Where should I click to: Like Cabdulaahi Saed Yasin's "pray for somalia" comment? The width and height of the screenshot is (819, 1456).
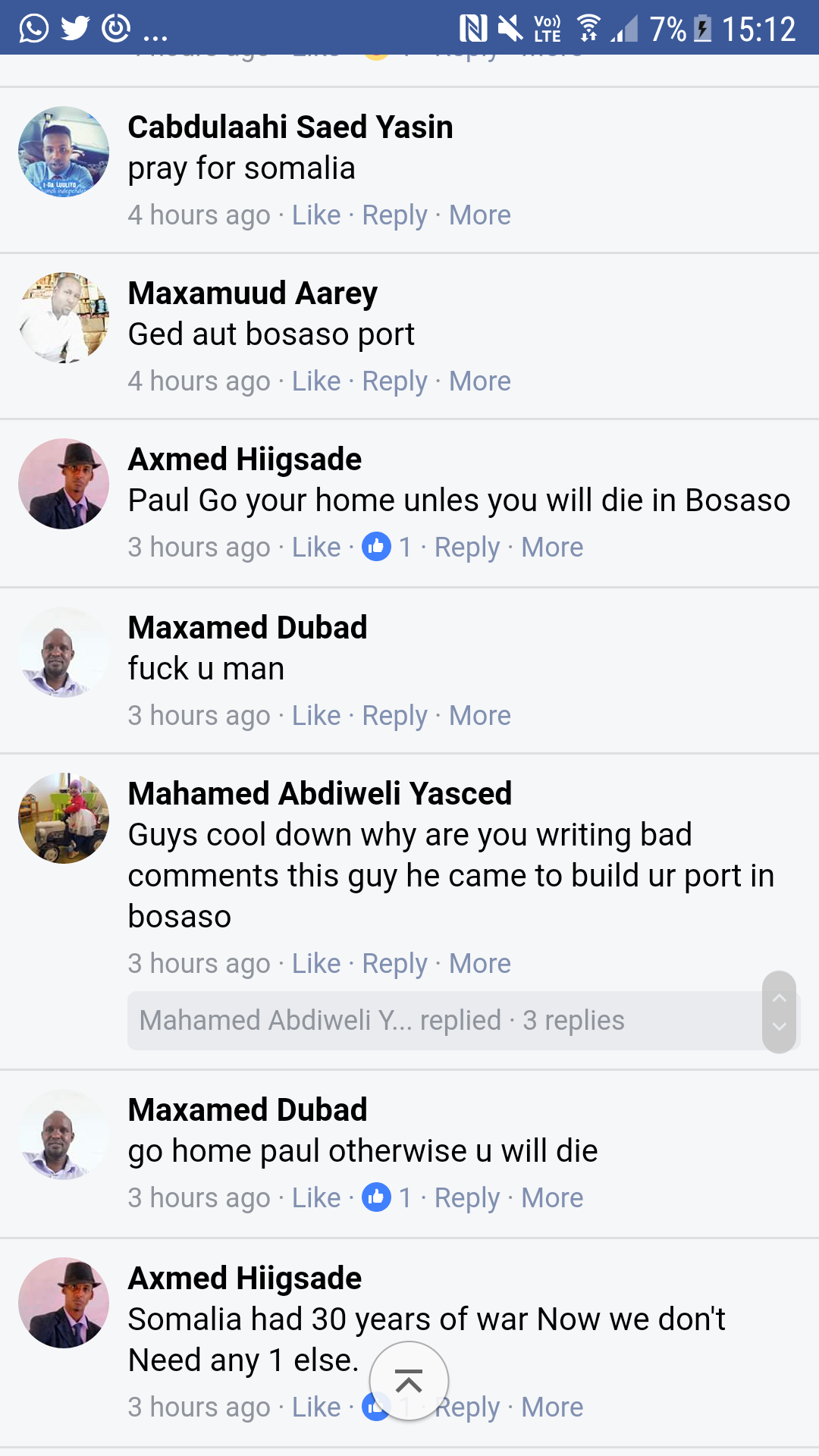click(x=316, y=215)
